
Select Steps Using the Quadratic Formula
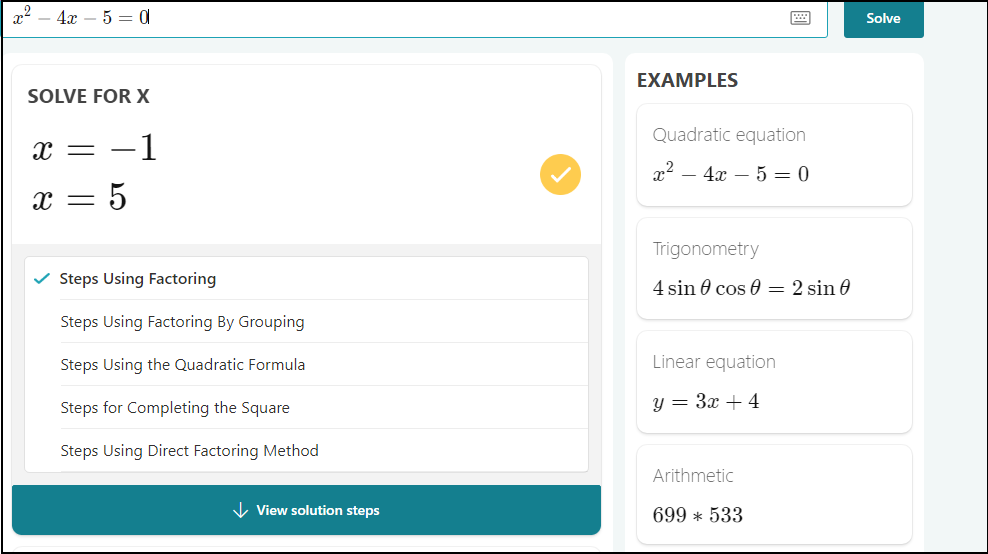[183, 365]
